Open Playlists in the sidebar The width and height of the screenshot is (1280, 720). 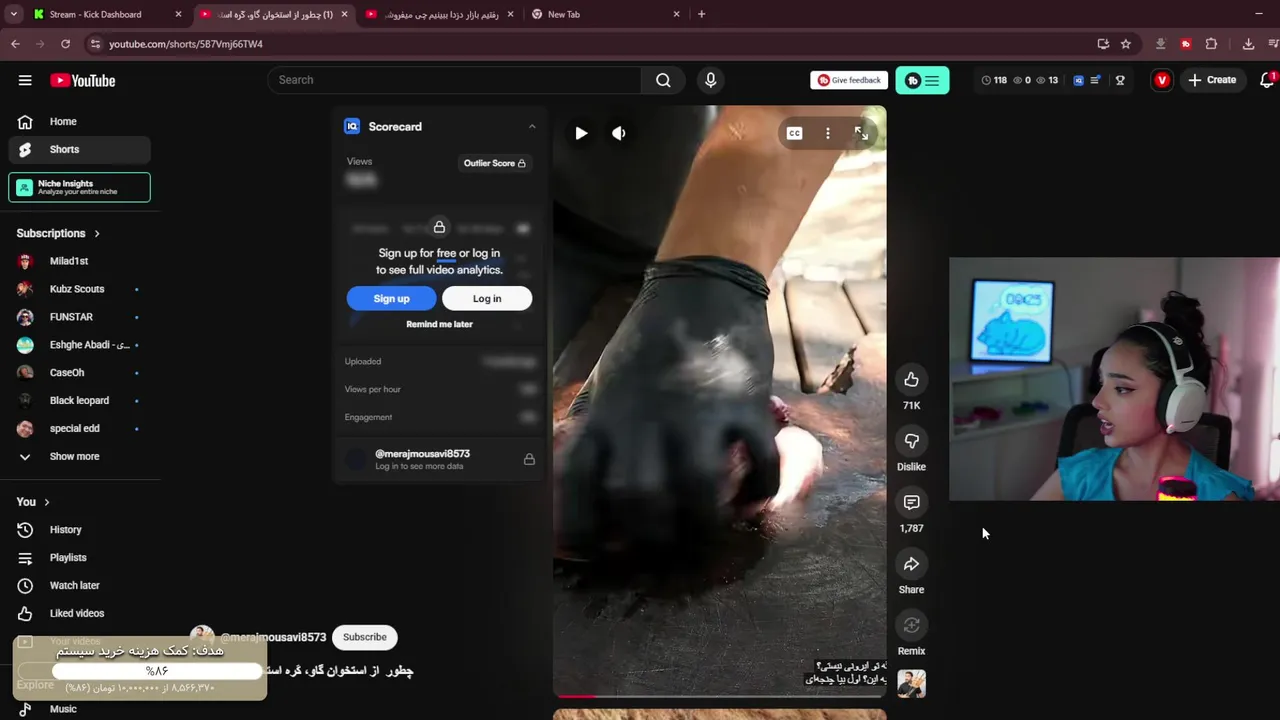80,557
